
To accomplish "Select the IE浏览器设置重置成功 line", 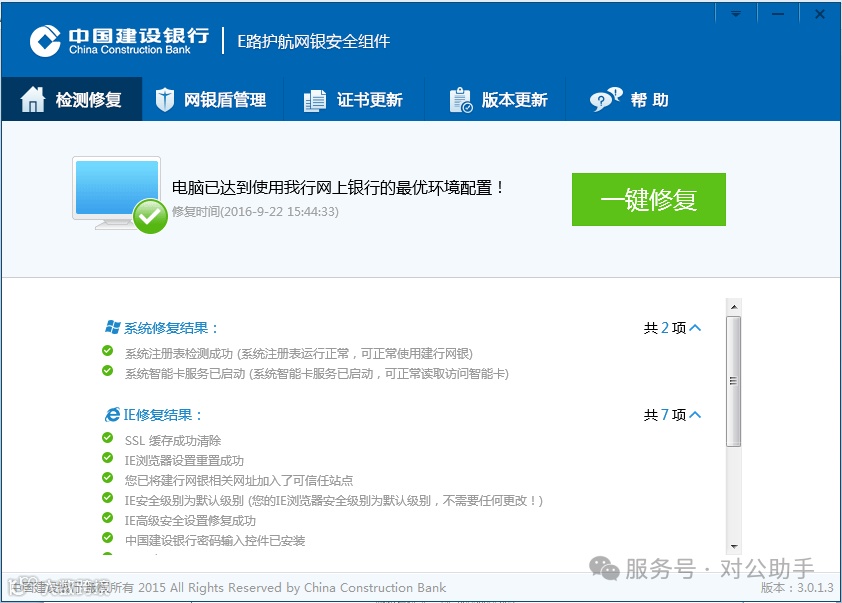I will pyautogui.click(x=184, y=461).
